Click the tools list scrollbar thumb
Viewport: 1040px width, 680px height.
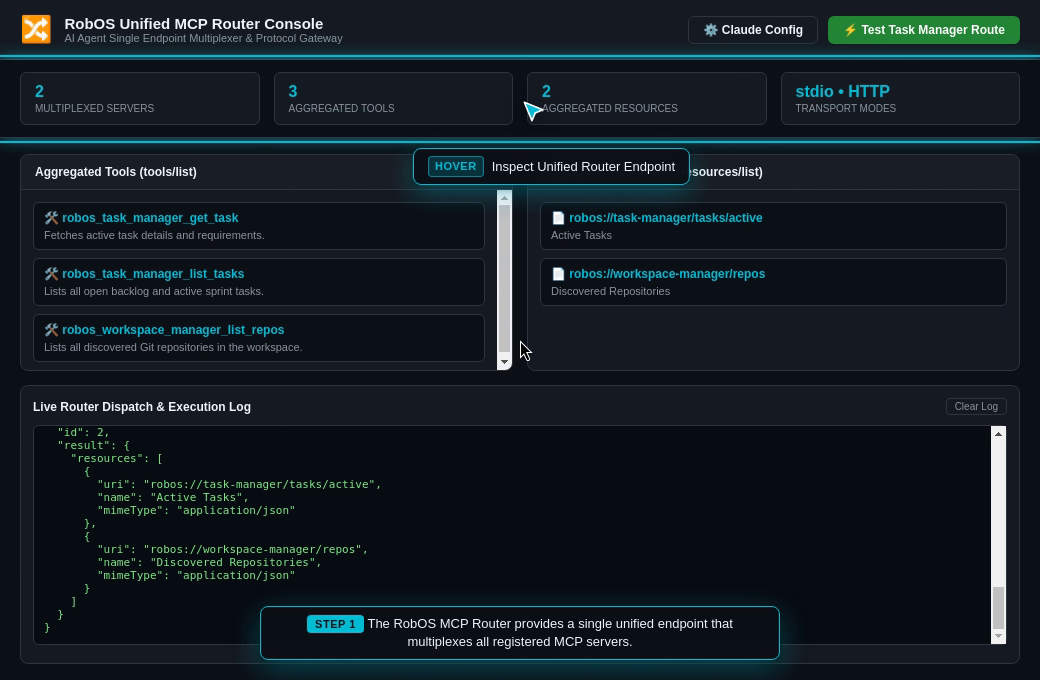pos(504,279)
